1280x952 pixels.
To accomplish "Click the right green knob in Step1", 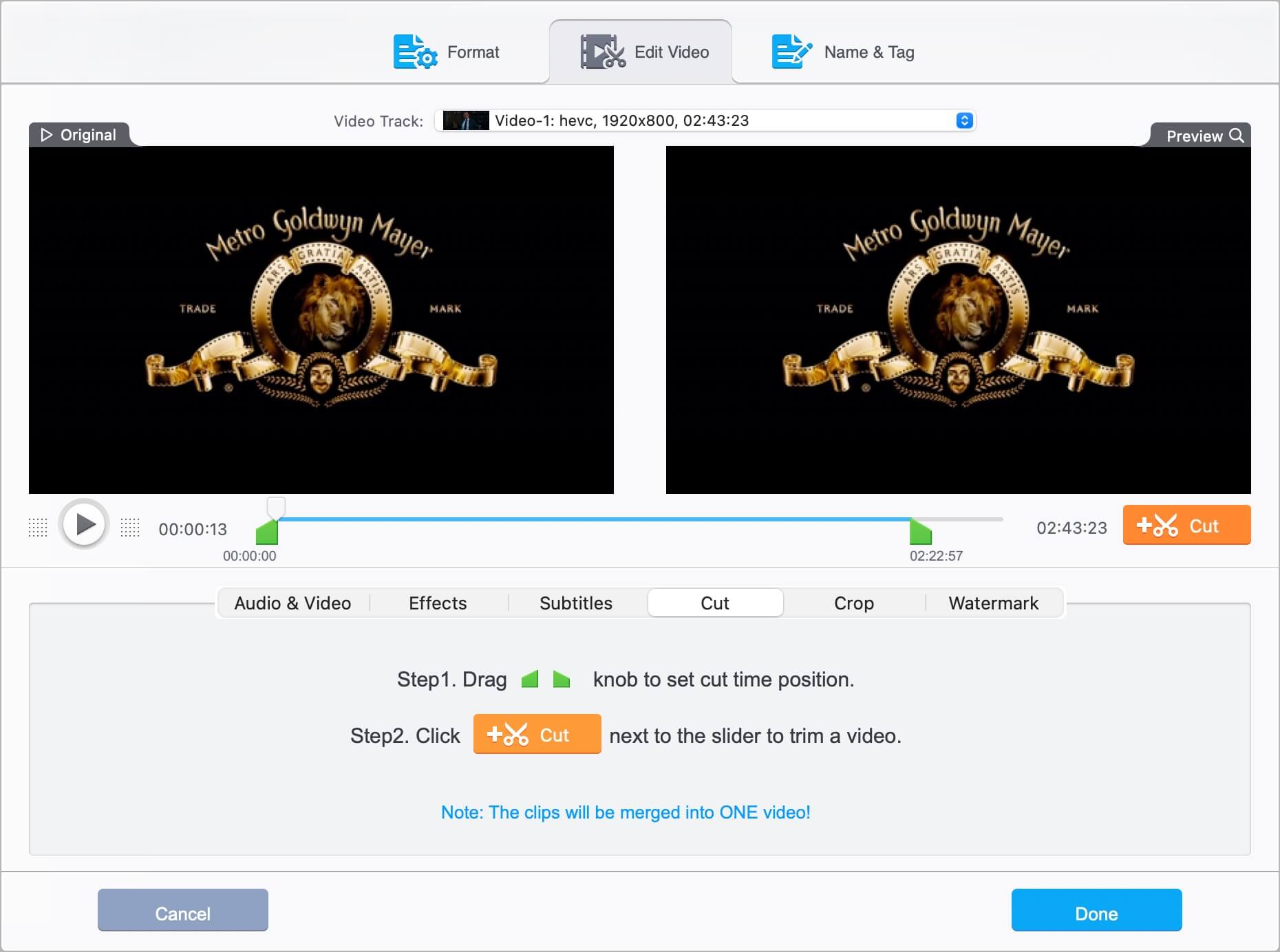I will (x=562, y=680).
